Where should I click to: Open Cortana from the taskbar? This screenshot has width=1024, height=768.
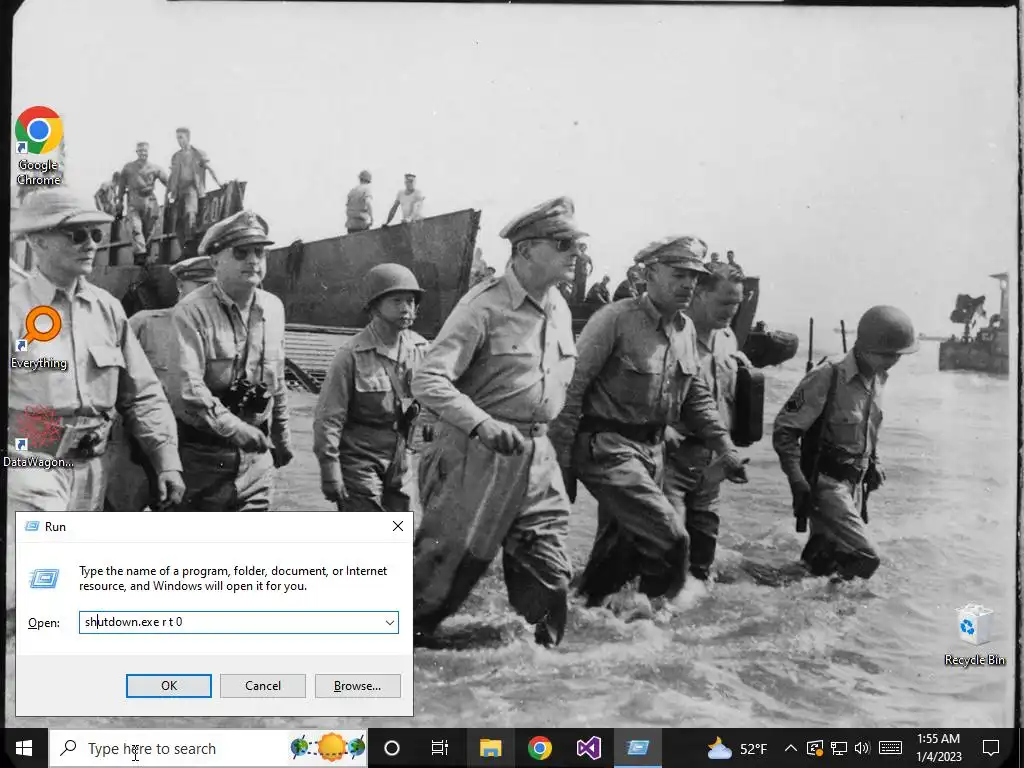392,748
